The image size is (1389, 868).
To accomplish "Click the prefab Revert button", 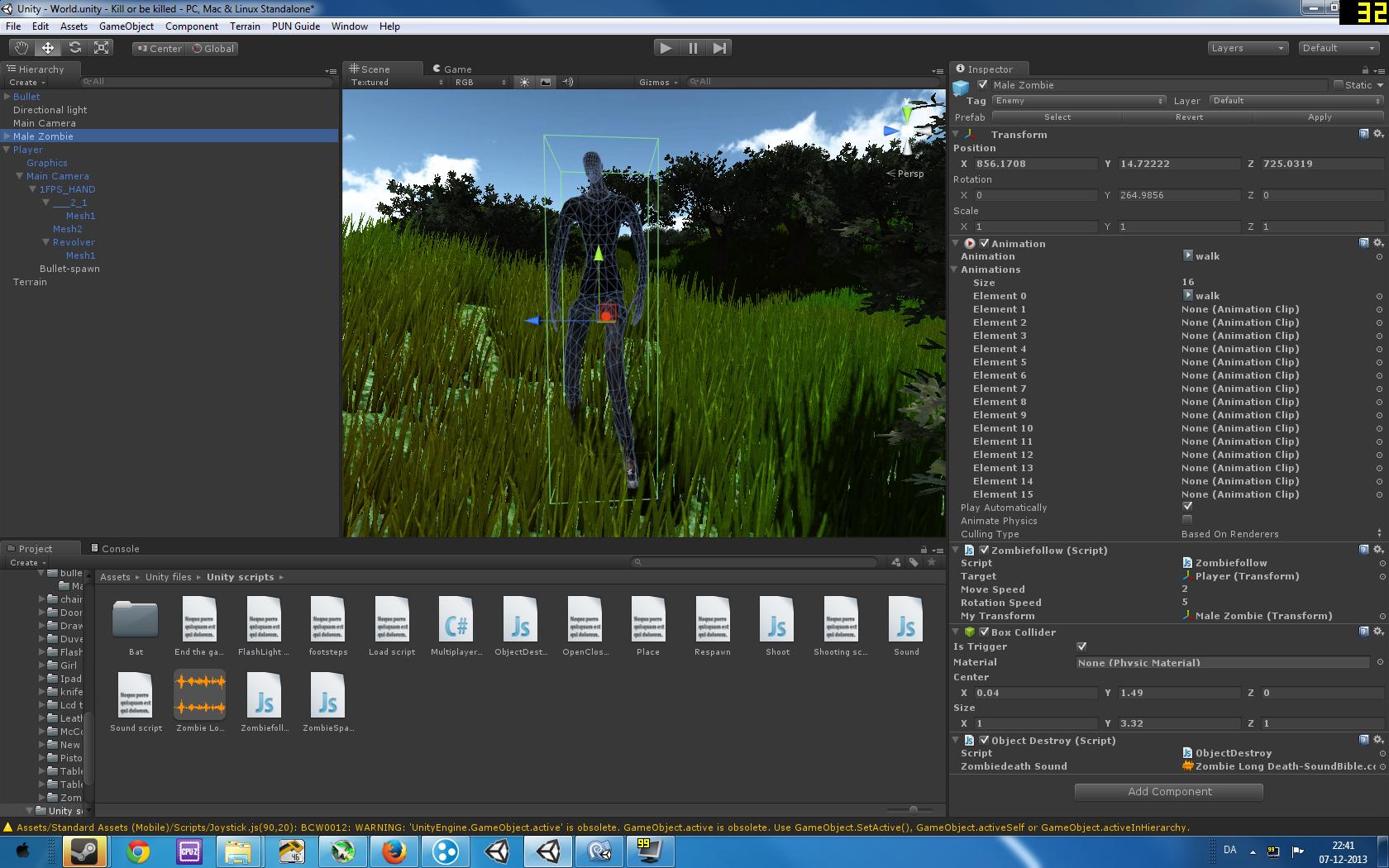I will (x=1189, y=117).
